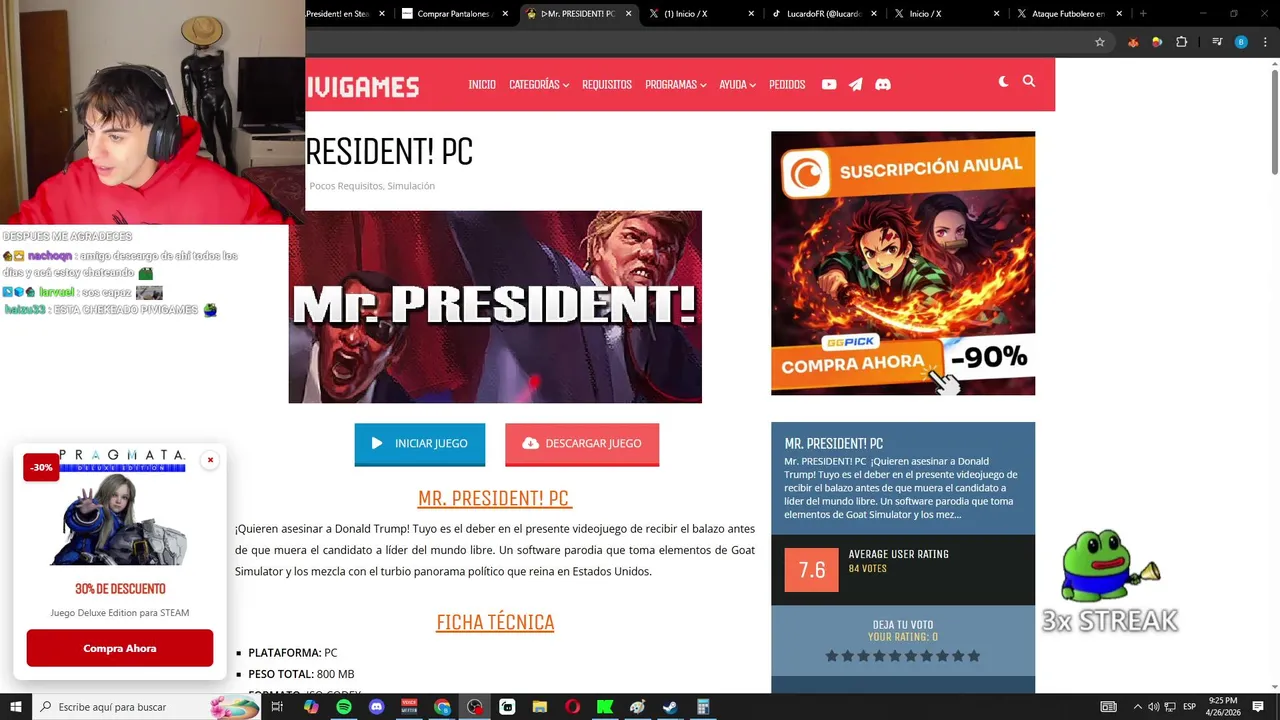Screen dimensions: 1280x720
Task: Click PIVIGAMES site logo
Action: click(x=362, y=87)
